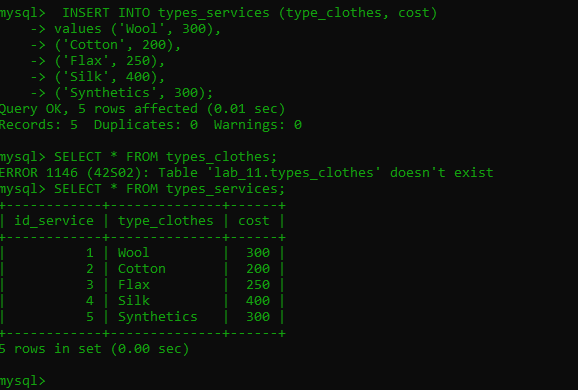Click the cost column header
Screen dimensions: 578x390
254,221
